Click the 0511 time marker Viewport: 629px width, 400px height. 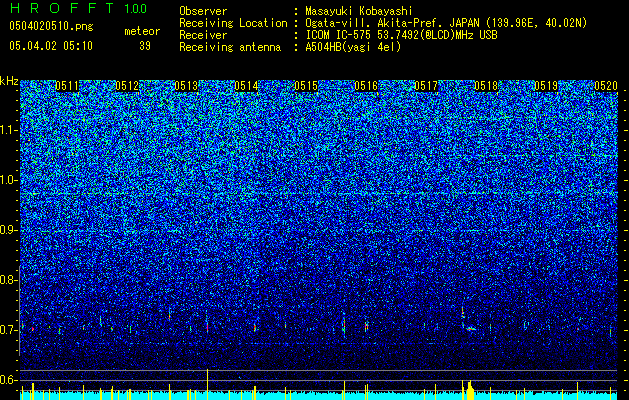(x=67, y=86)
